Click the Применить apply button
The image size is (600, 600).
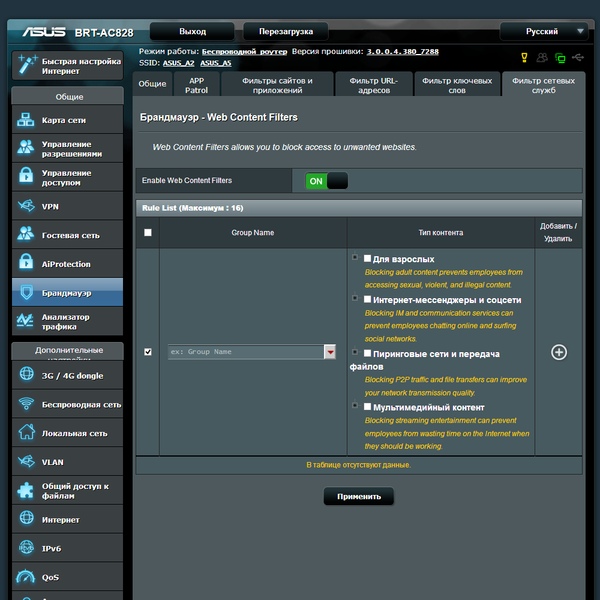[359, 496]
